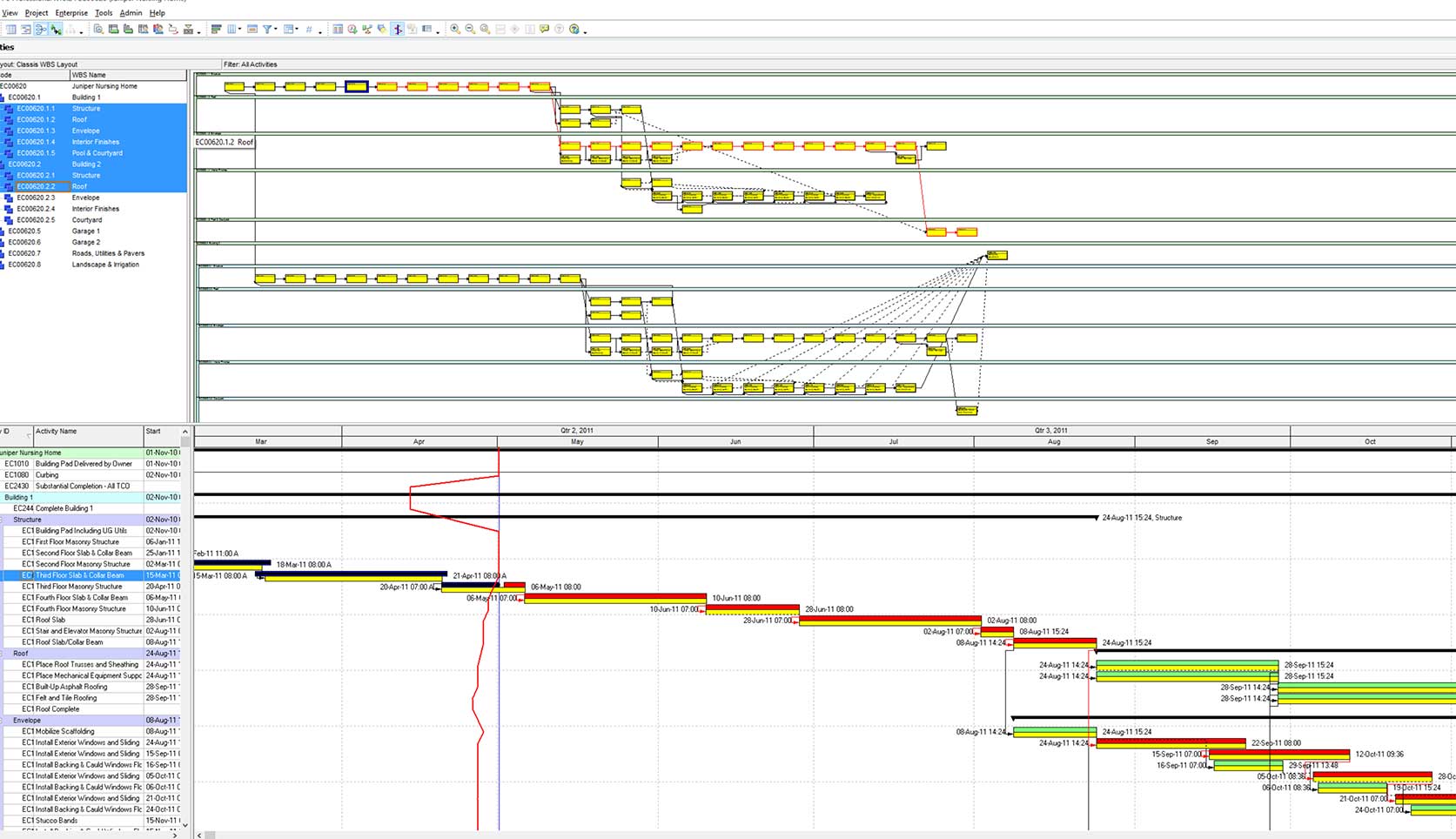This screenshot has width=1456, height=839.
Task: Click the yellow Hint Help icon
Action: [545, 29]
